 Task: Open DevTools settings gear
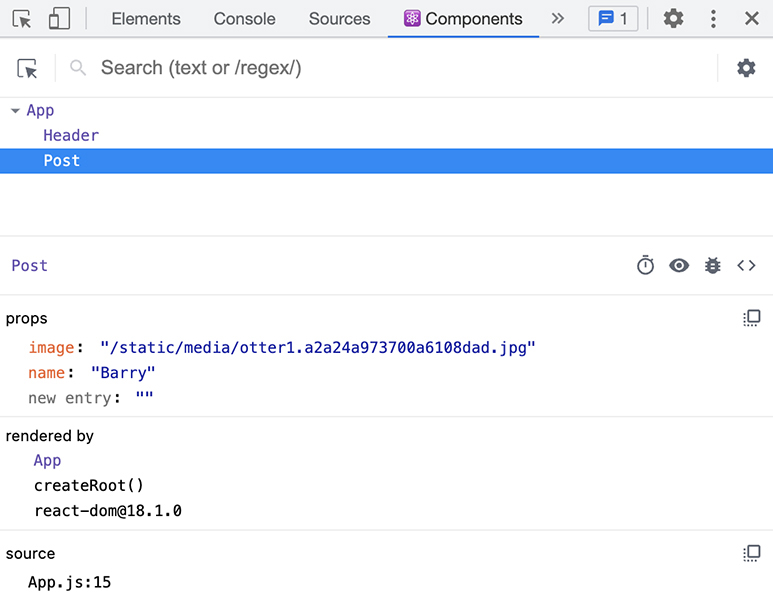[673, 19]
